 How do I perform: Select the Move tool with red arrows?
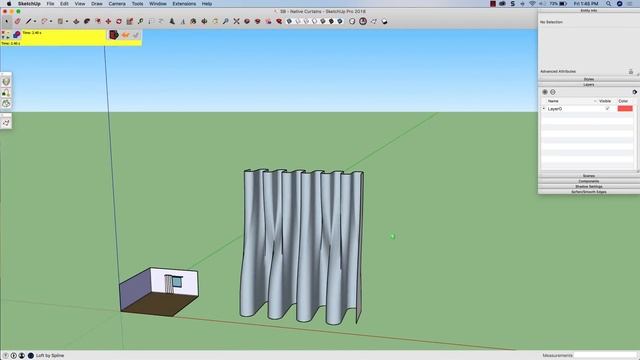point(108,21)
